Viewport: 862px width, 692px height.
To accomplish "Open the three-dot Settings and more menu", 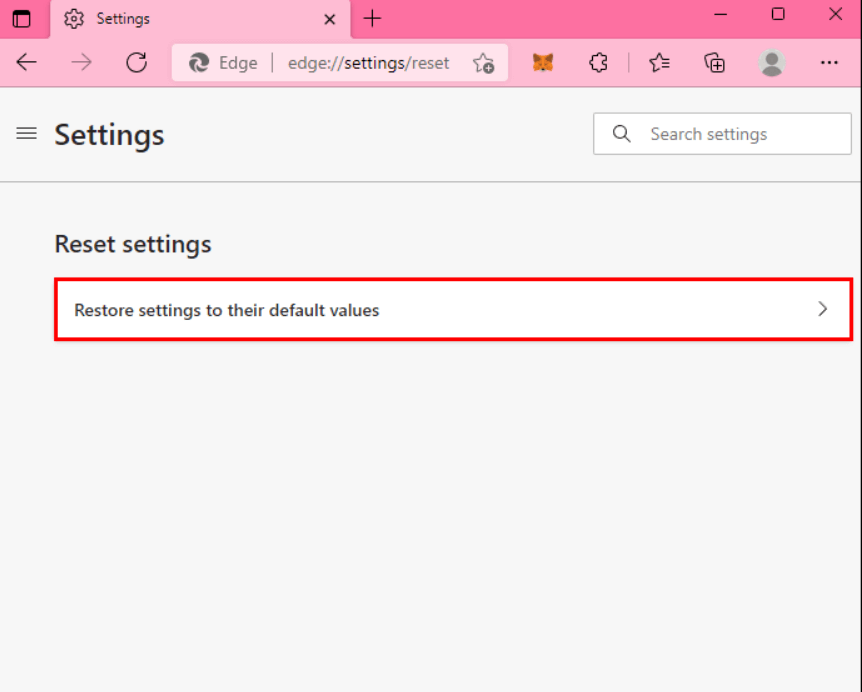I will (x=829, y=63).
